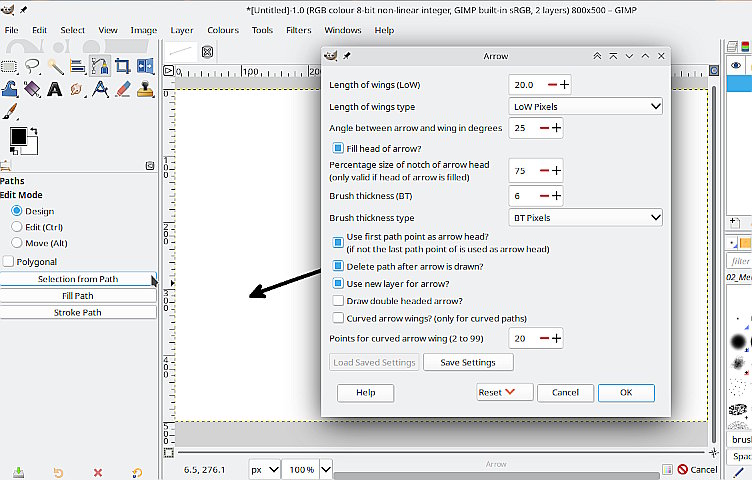This screenshot has height=480, width=752.
Task: Toggle Use first path point as arrow head
Action: (x=338, y=242)
